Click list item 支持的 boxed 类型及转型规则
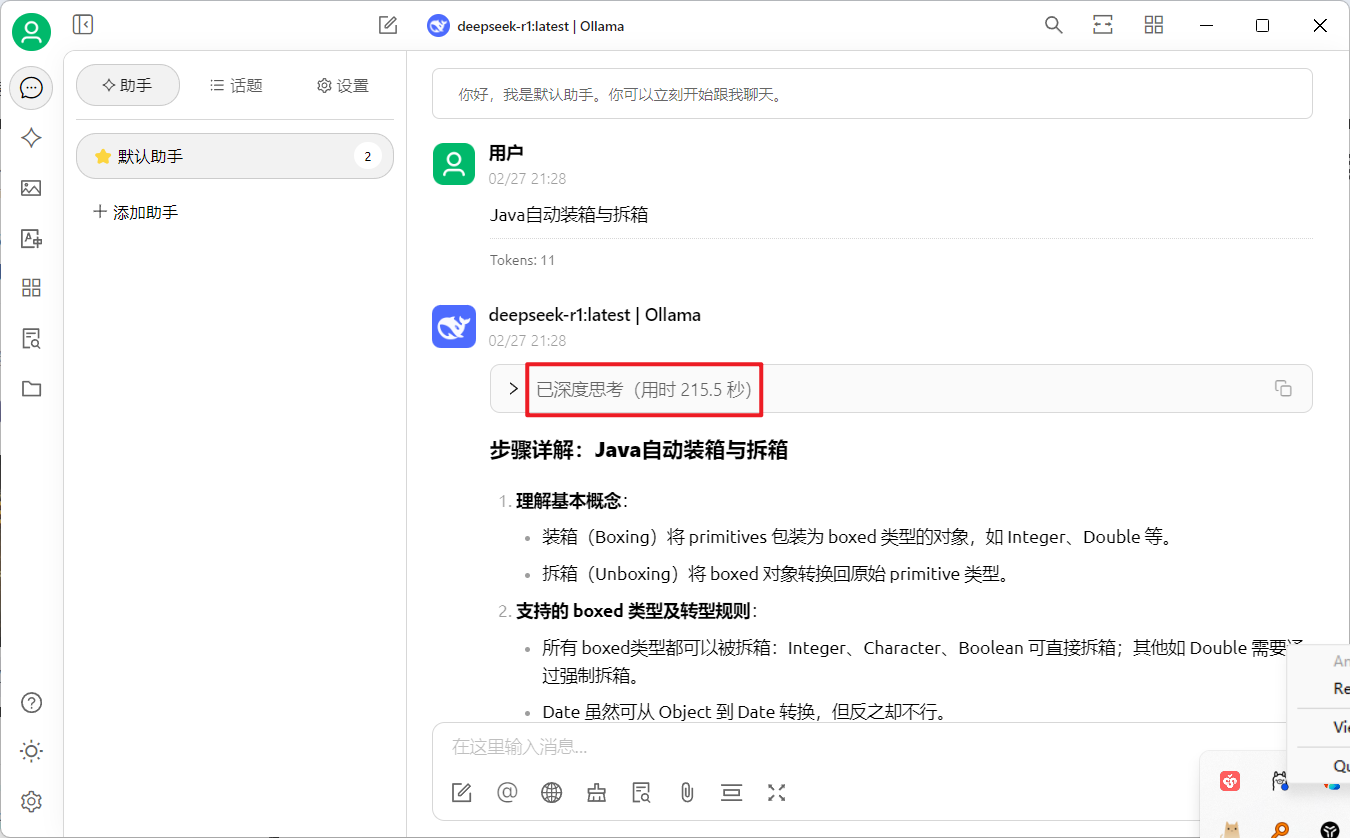The height and width of the screenshot is (838, 1350). pos(633,611)
